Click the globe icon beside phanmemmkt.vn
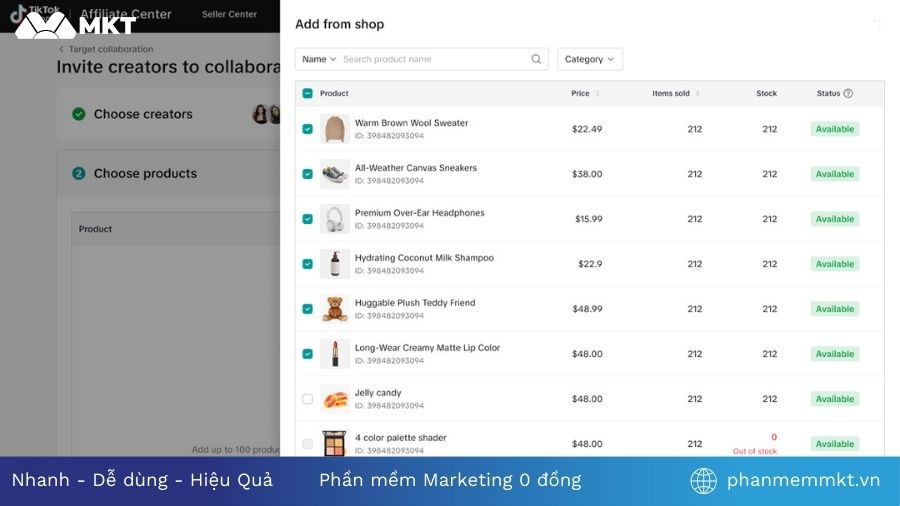 (704, 481)
